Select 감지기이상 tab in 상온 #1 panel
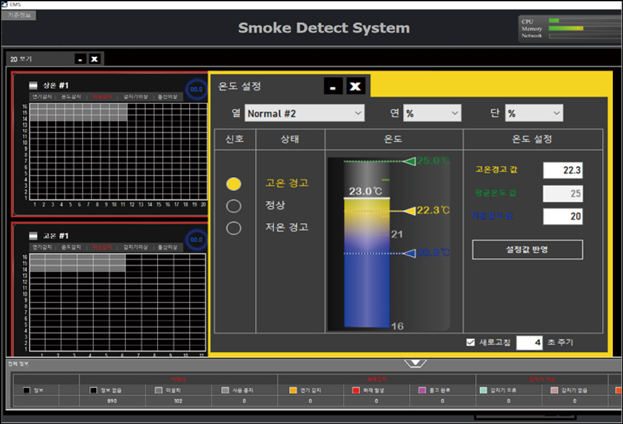Viewport: 623px width, 424px height. (x=135, y=97)
